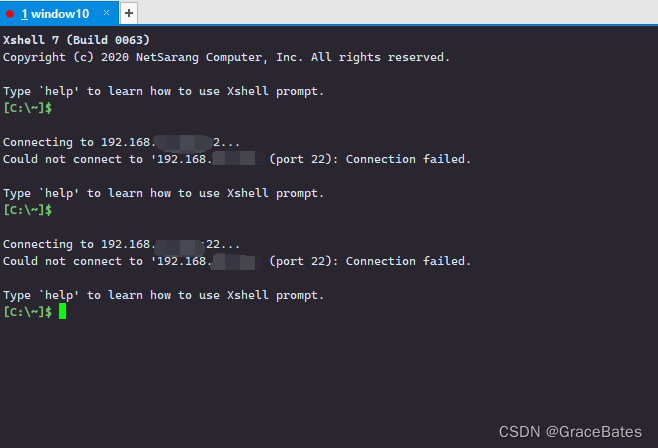This screenshot has width=658, height=448.
Task: Click the green blinking cursor block
Action: point(63,311)
